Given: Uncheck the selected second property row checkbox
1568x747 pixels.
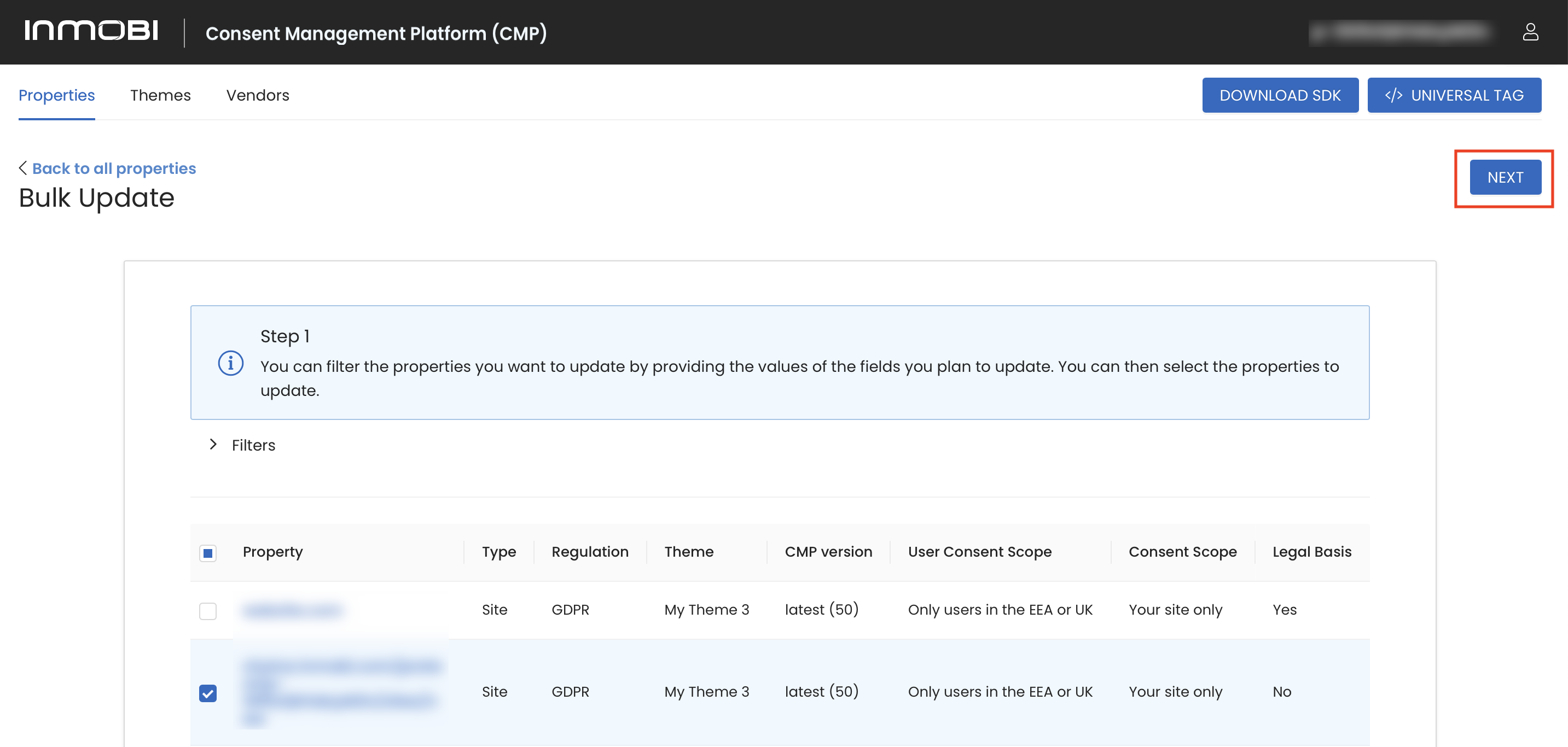Looking at the screenshot, I should [207, 693].
